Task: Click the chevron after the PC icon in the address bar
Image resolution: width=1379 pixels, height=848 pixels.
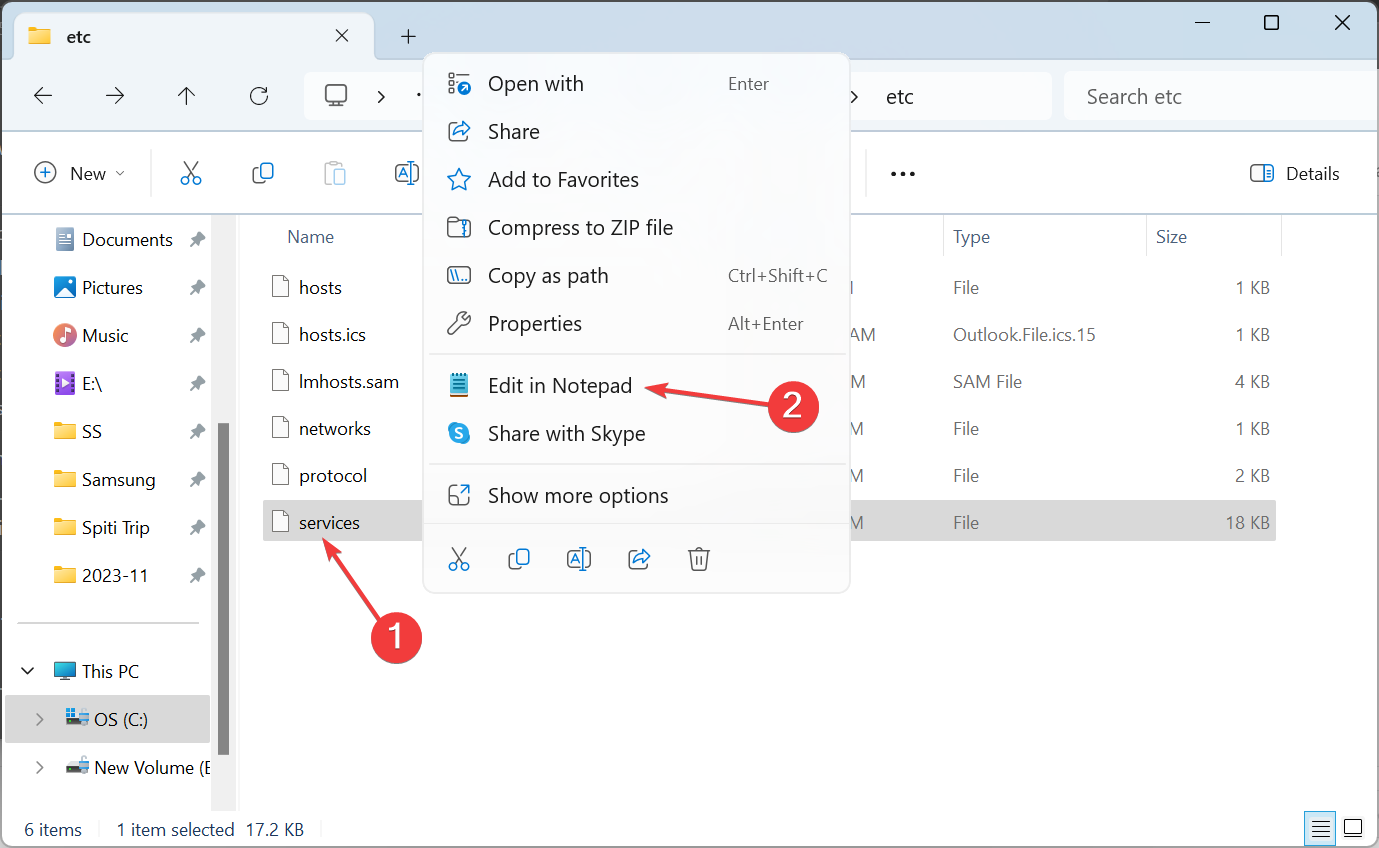Action: (381, 97)
